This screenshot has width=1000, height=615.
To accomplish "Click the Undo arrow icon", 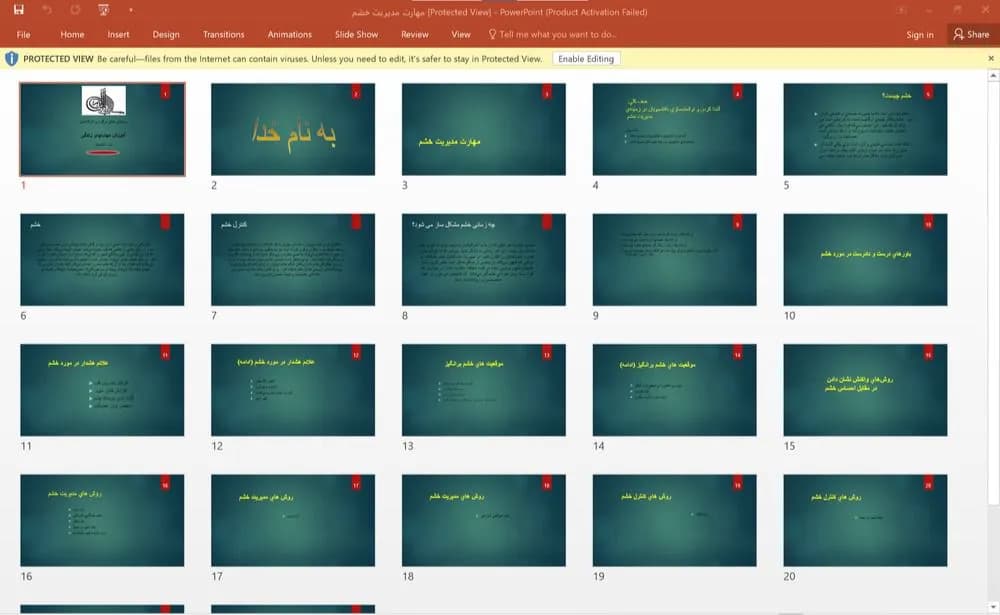I will click(x=47, y=10).
